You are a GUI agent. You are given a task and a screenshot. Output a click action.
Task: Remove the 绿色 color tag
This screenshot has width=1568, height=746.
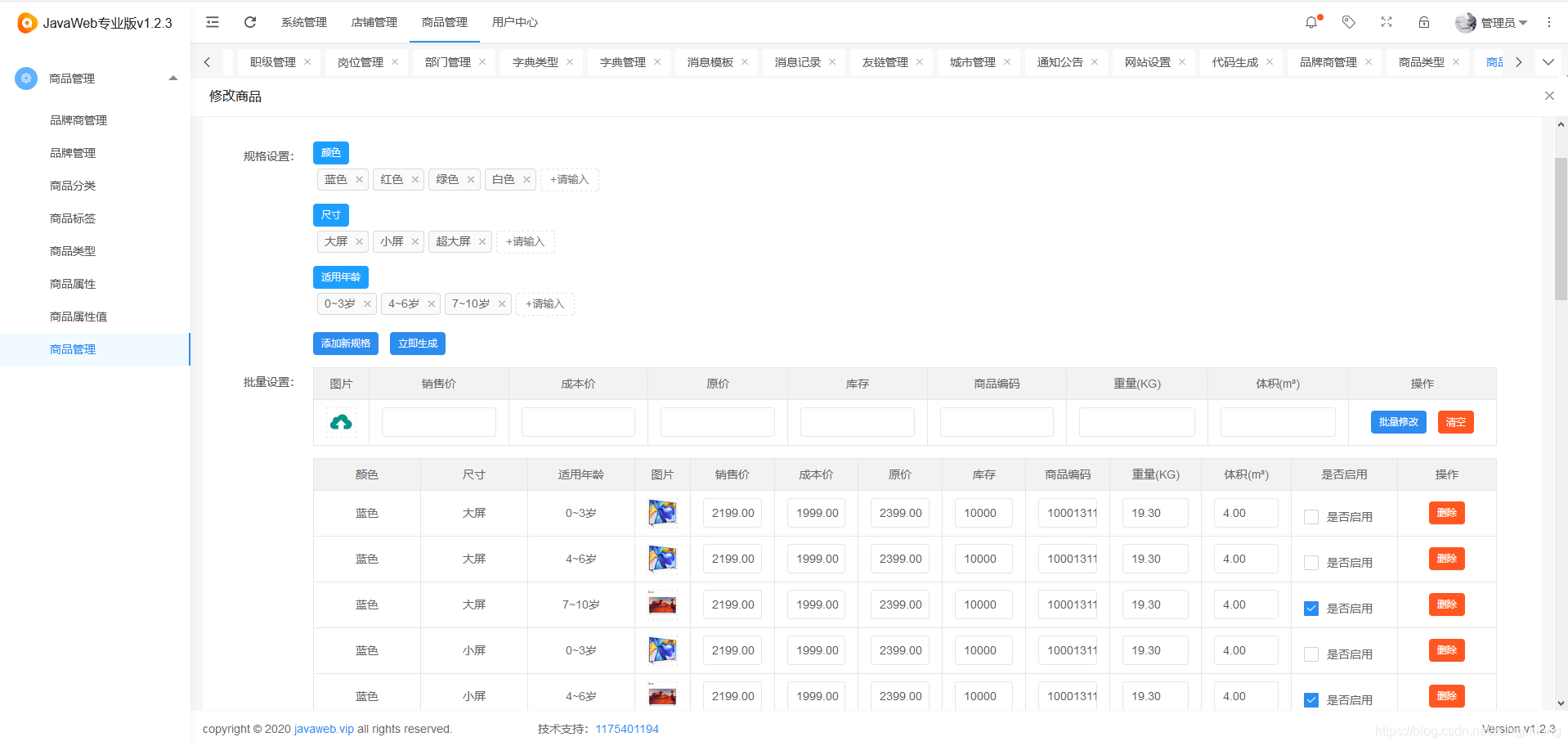point(471,179)
